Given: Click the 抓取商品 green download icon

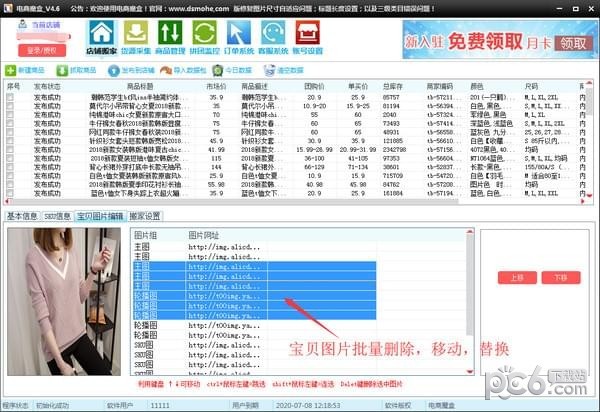Looking at the screenshot, I should point(62,70).
